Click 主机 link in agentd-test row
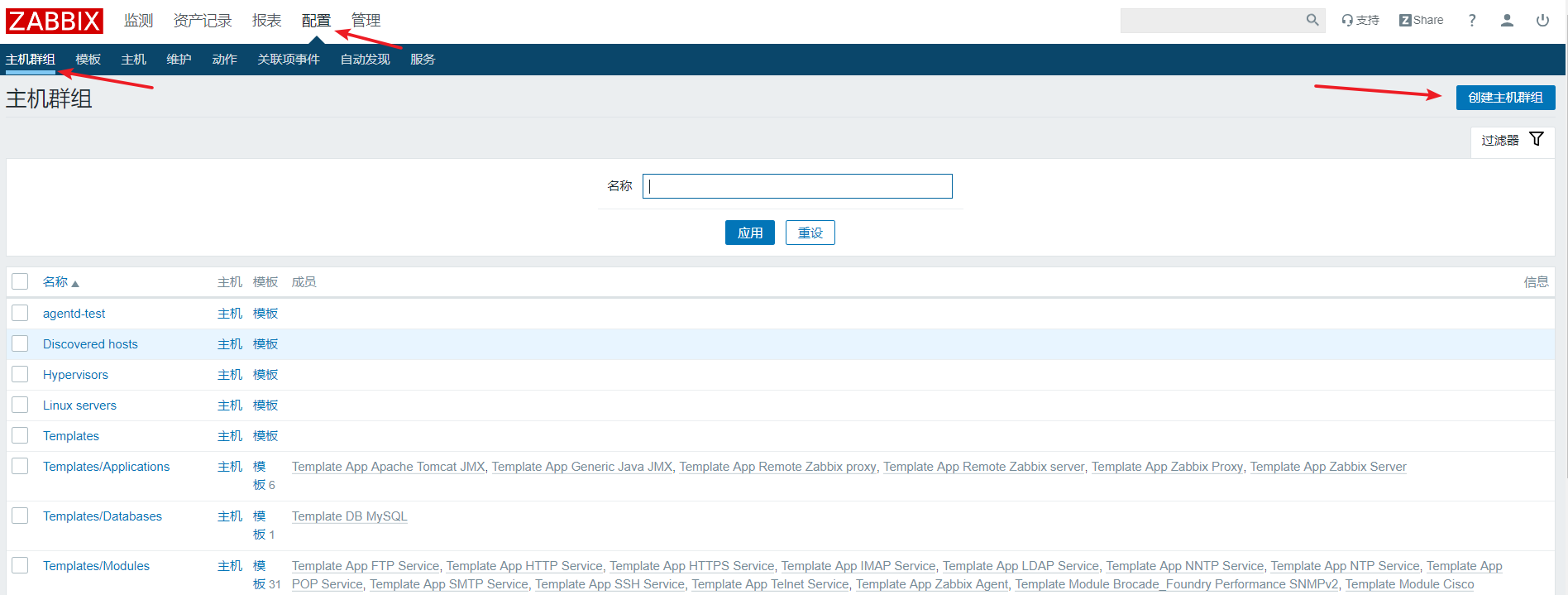Viewport: 1568px width, 595px height. [x=230, y=314]
